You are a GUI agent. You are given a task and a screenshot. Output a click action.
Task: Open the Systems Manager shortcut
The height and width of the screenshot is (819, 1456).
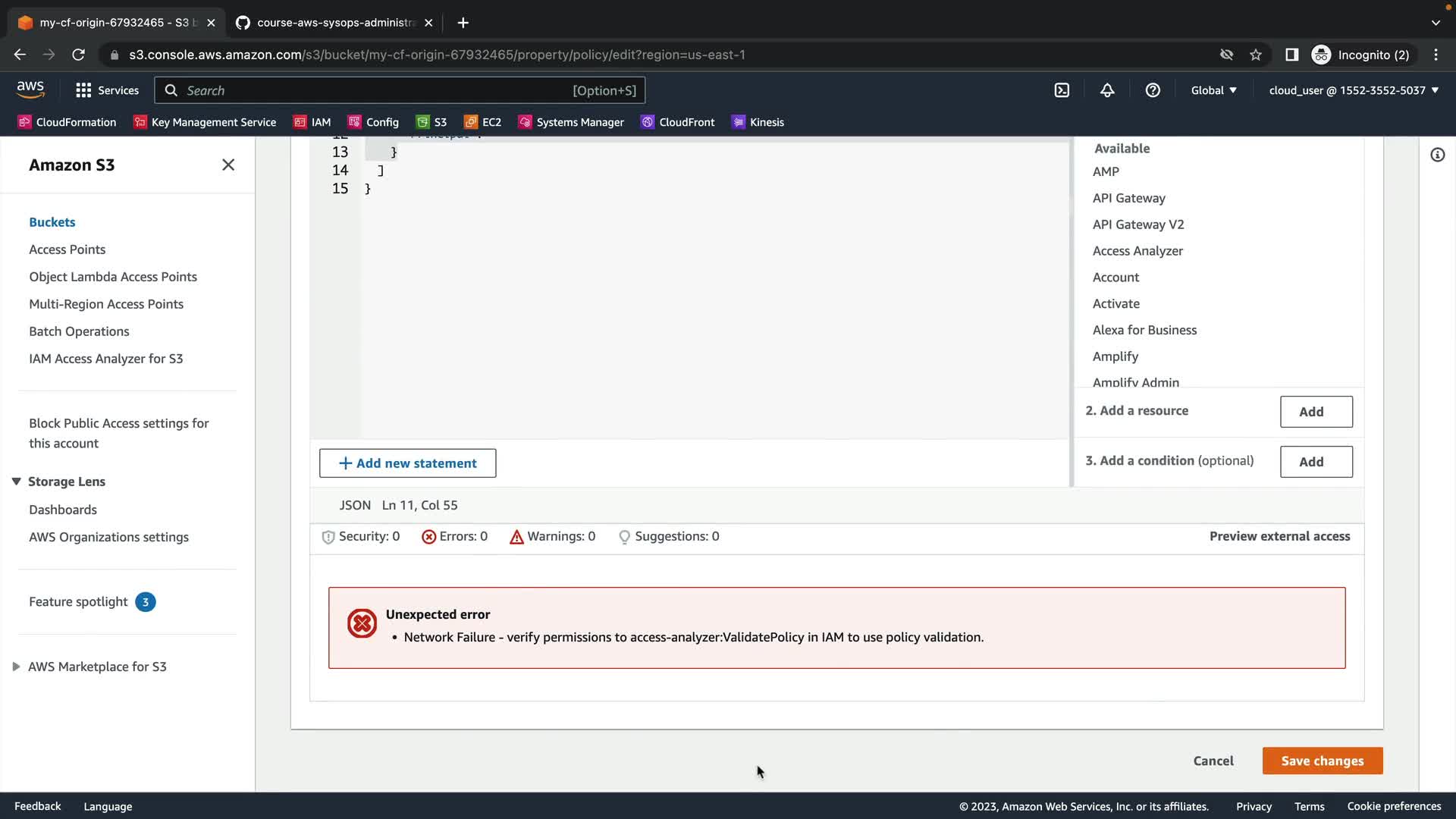click(x=570, y=122)
